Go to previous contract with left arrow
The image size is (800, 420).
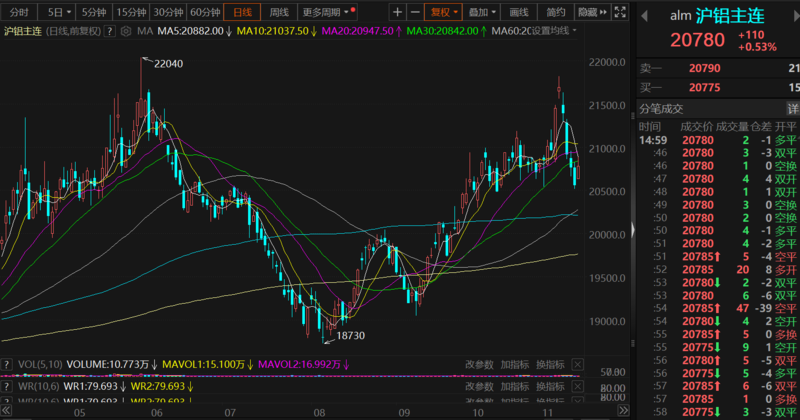coord(642,15)
